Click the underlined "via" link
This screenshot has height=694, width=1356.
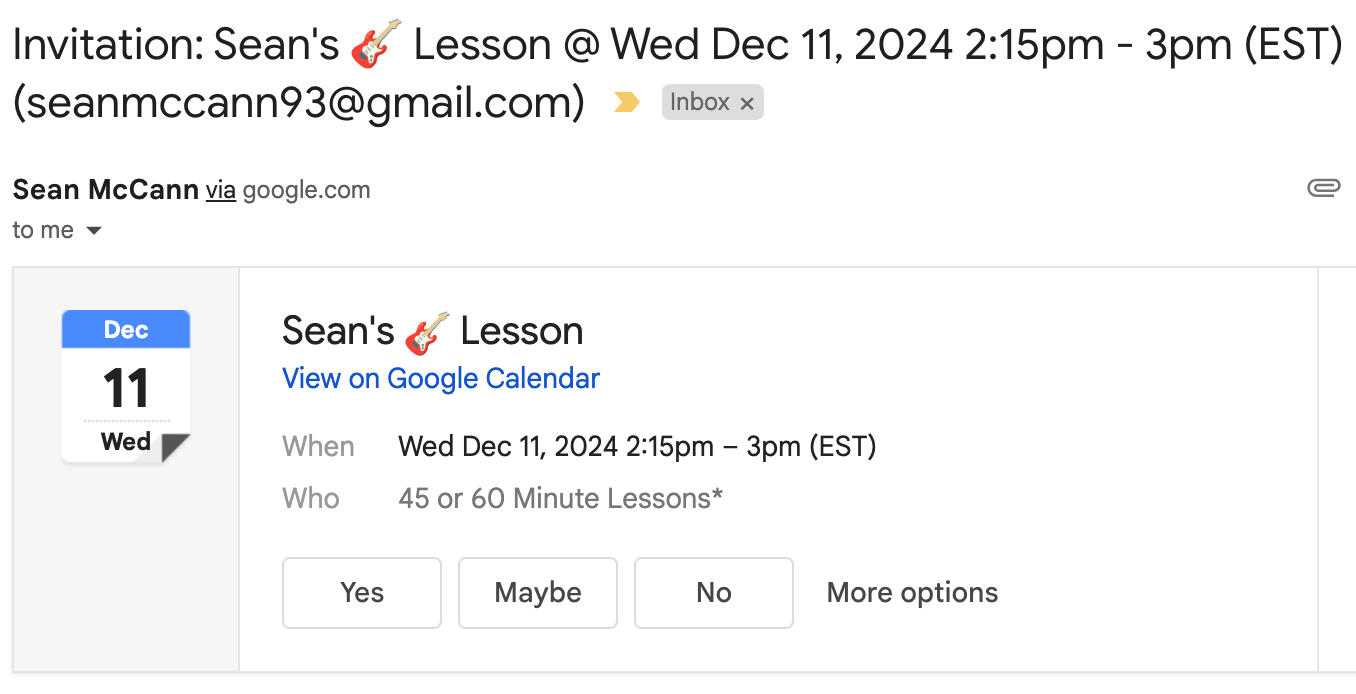(221, 190)
